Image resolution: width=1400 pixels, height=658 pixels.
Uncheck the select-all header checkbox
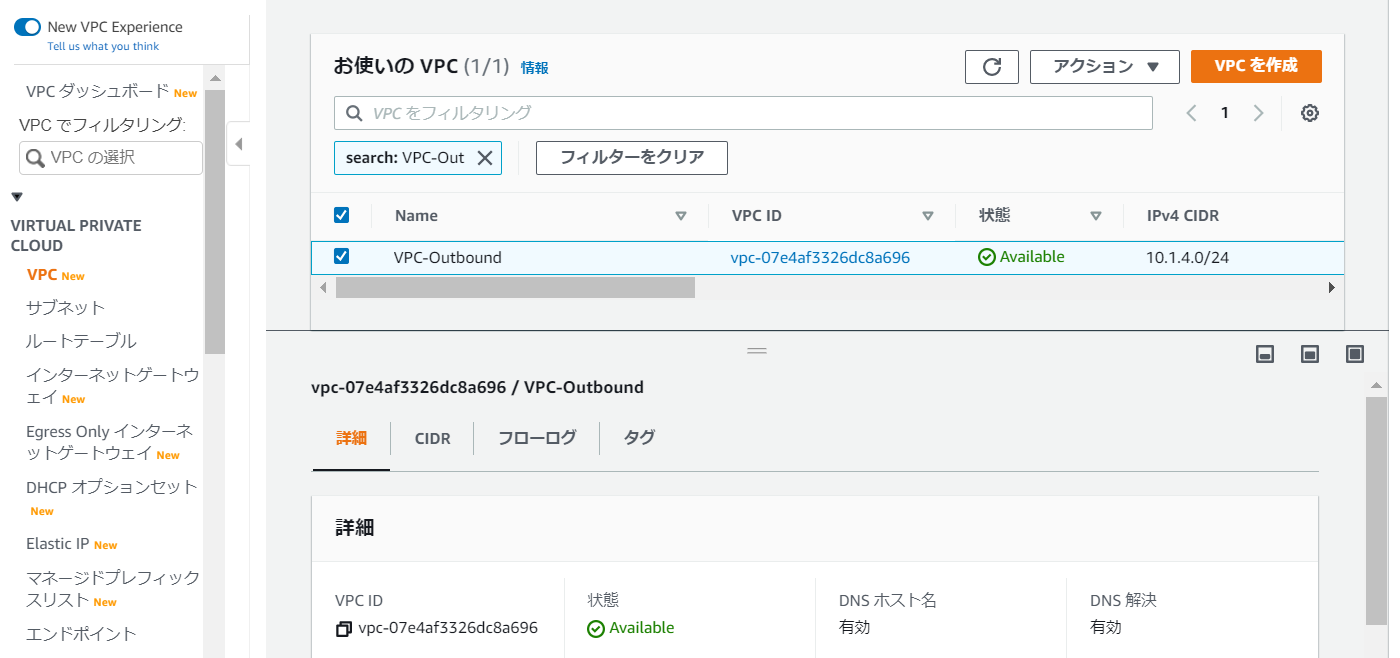[341, 215]
